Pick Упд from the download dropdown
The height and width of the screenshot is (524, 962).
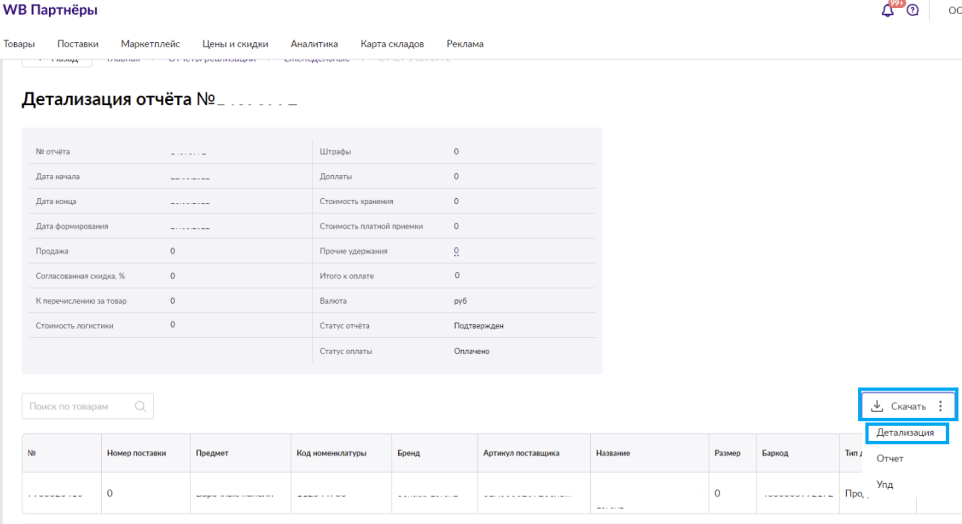tap(885, 484)
